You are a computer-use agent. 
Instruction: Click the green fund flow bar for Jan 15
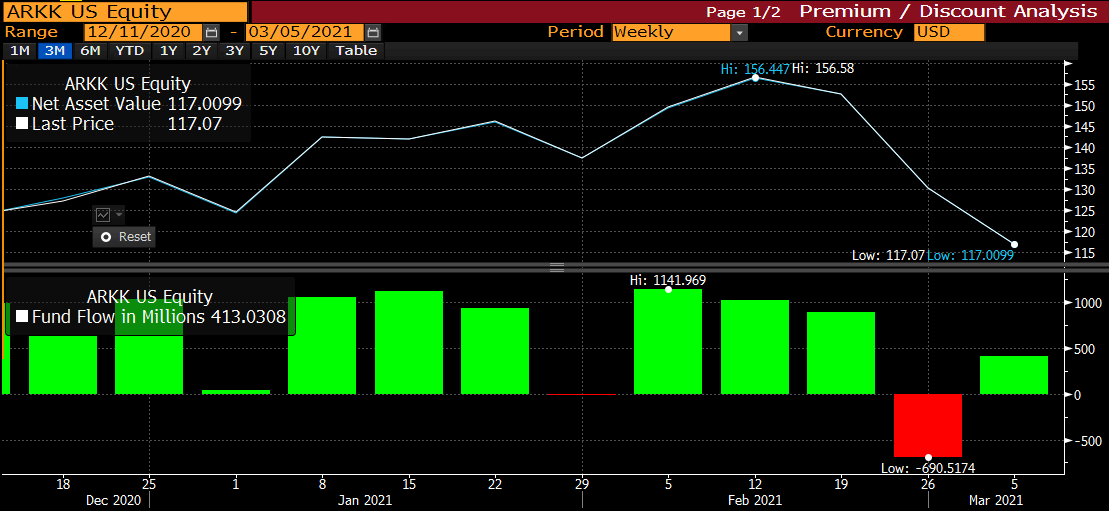pos(409,343)
